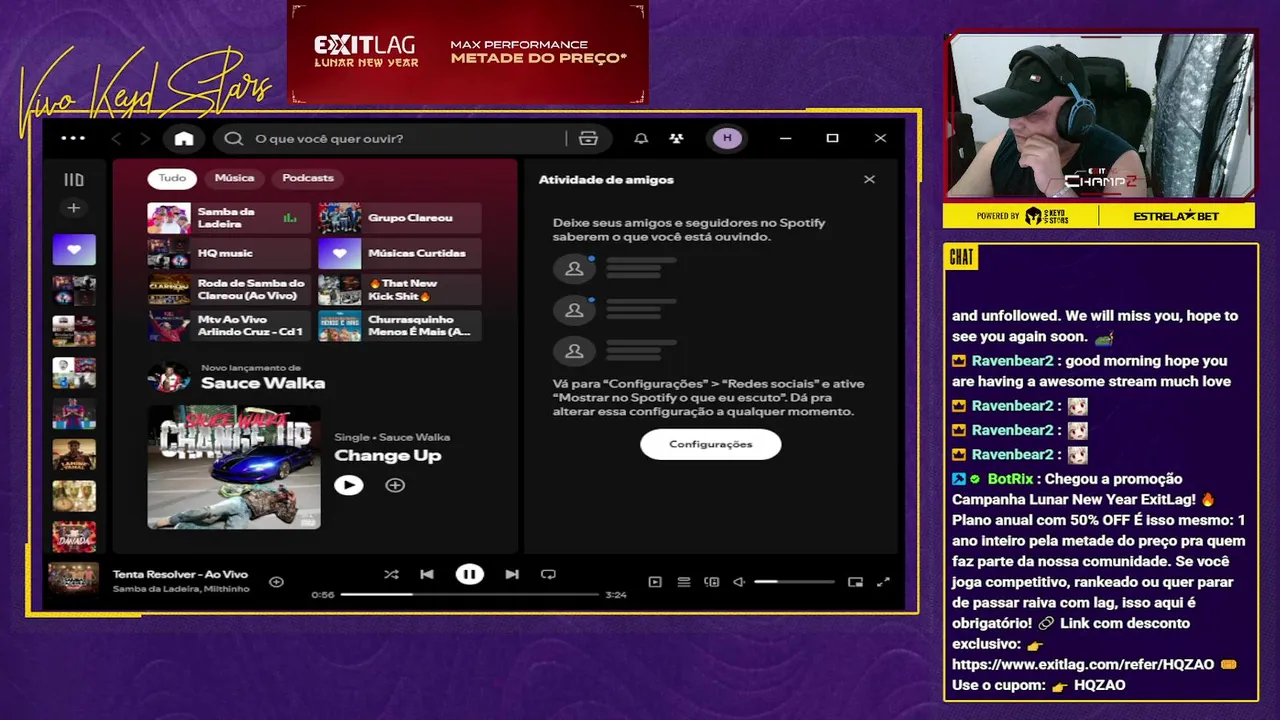The height and width of the screenshot is (720, 1280).
Task: Toggle repeat mode
Action: (548, 574)
